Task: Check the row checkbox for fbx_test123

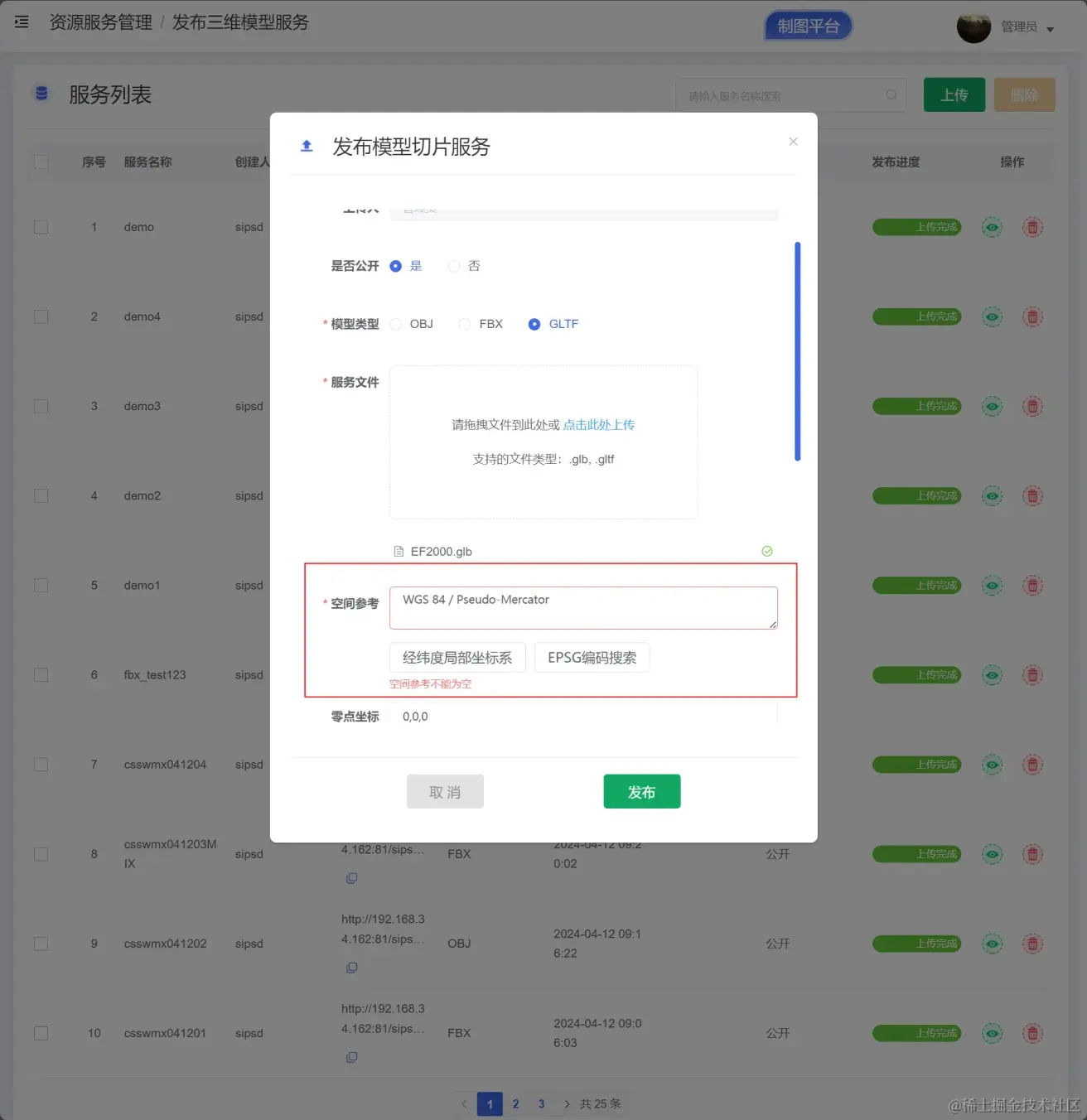Action: pyautogui.click(x=41, y=675)
